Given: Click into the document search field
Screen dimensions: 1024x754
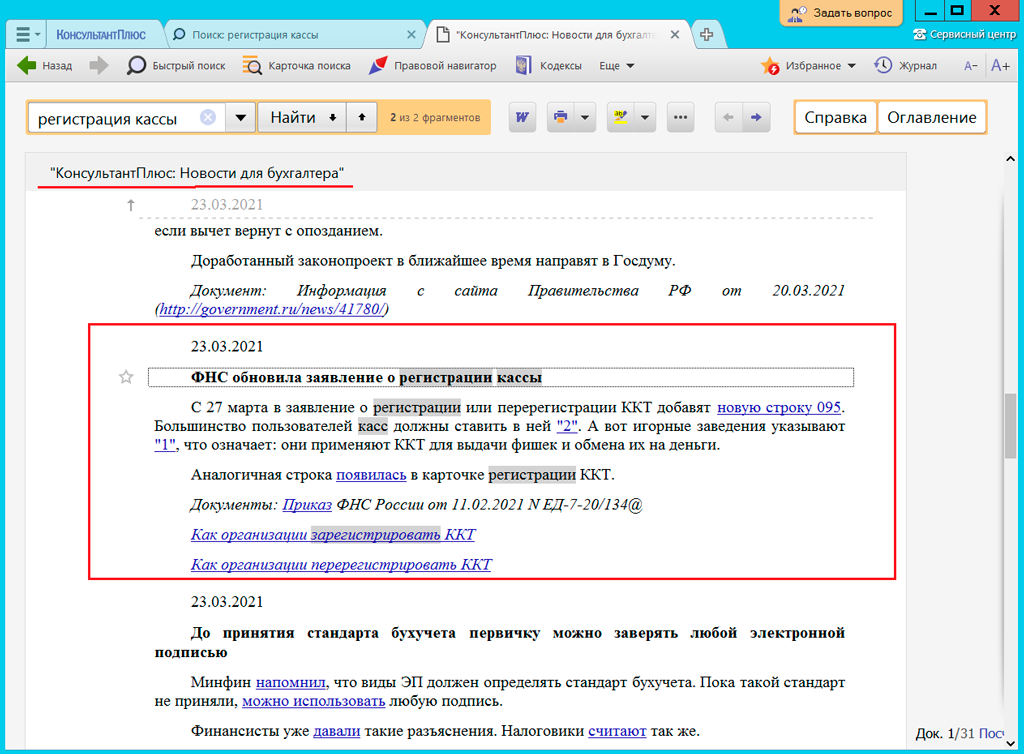Looking at the screenshot, I should tap(118, 118).
